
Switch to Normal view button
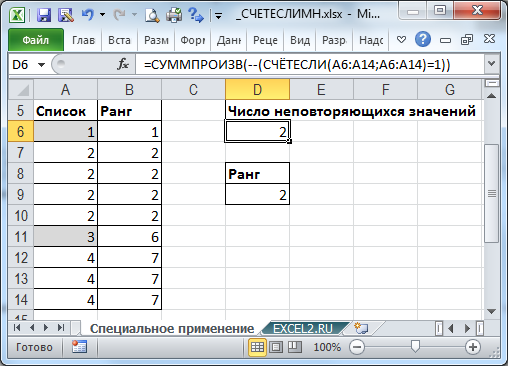tap(257, 347)
